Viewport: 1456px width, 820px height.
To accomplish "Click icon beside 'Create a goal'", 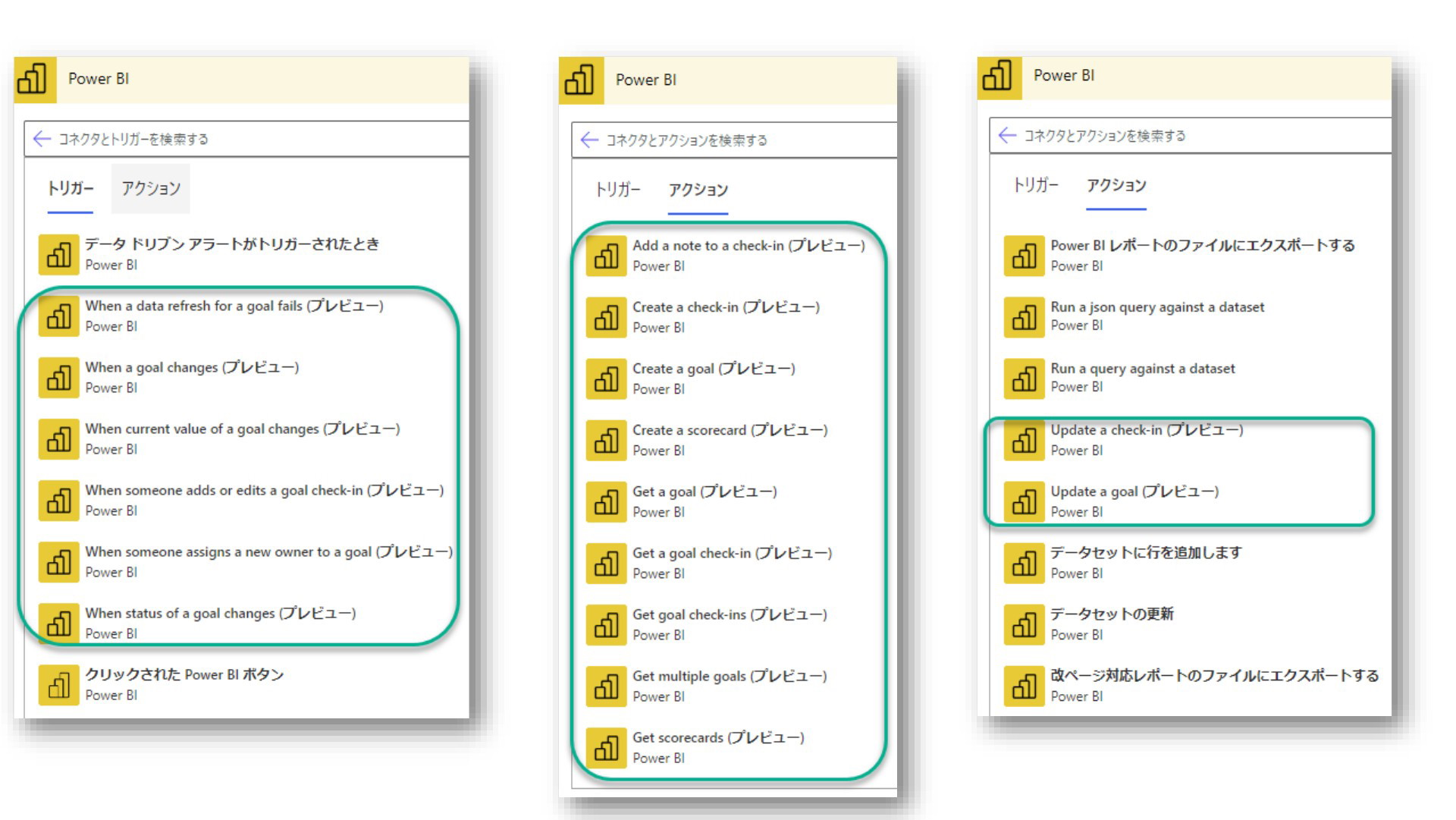I will 607,379.
